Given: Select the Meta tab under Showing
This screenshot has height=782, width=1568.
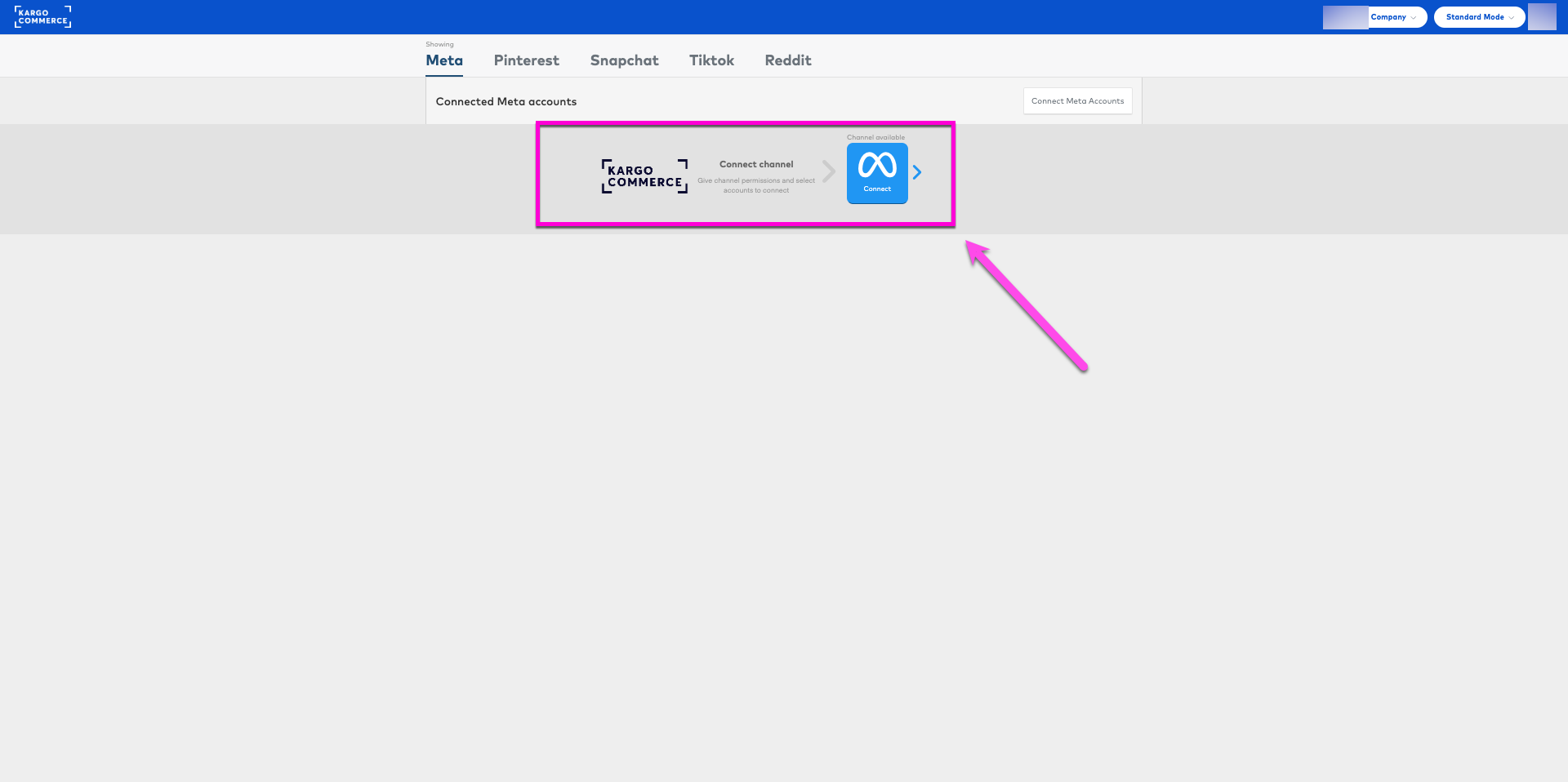Looking at the screenshot, I should (x=443, y=60).
